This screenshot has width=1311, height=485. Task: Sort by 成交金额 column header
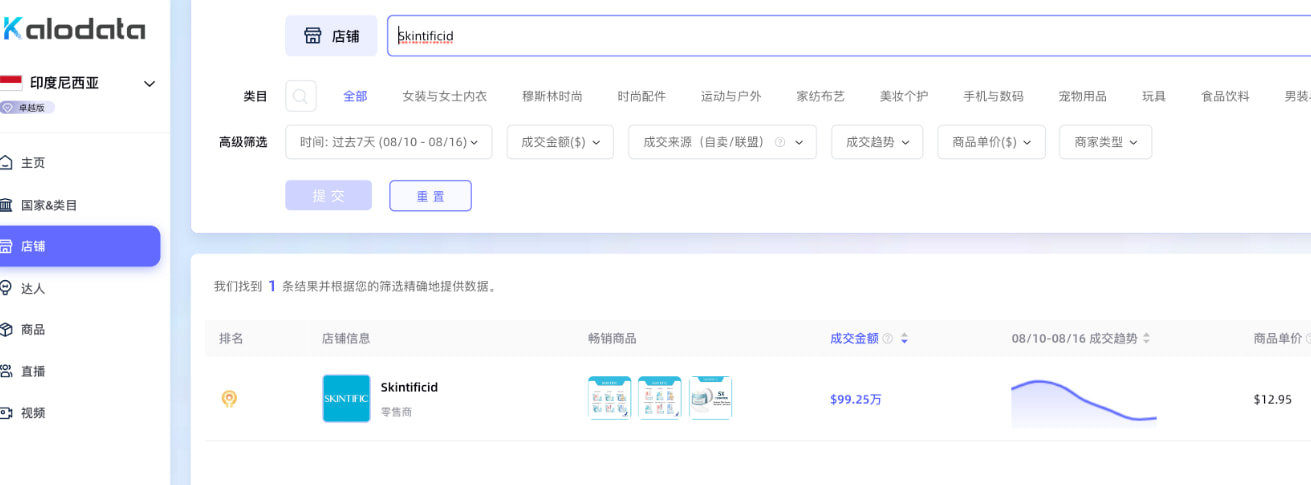[x=854, y=338]
